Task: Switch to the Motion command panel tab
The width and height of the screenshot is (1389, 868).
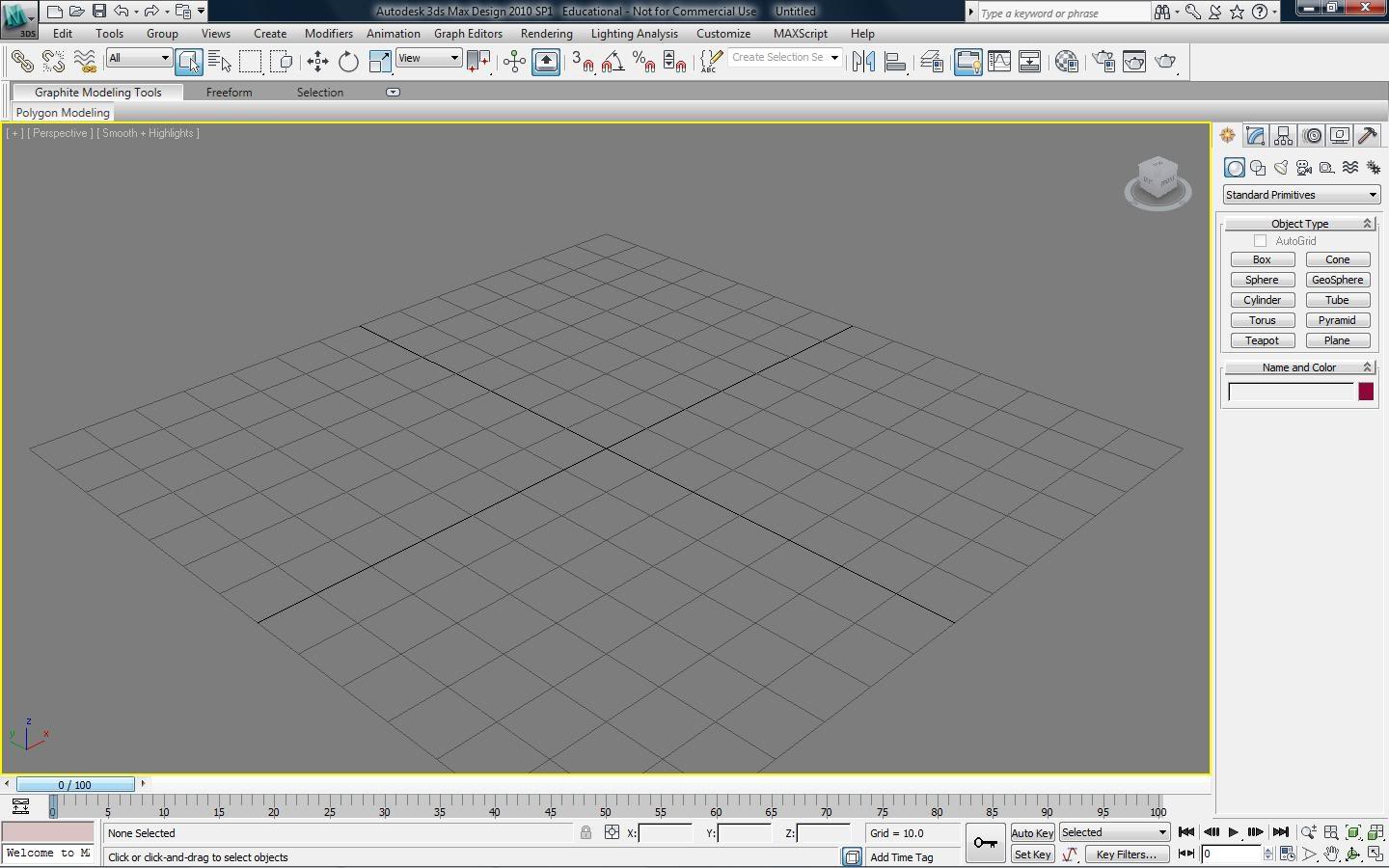Action: (1312, 136)
